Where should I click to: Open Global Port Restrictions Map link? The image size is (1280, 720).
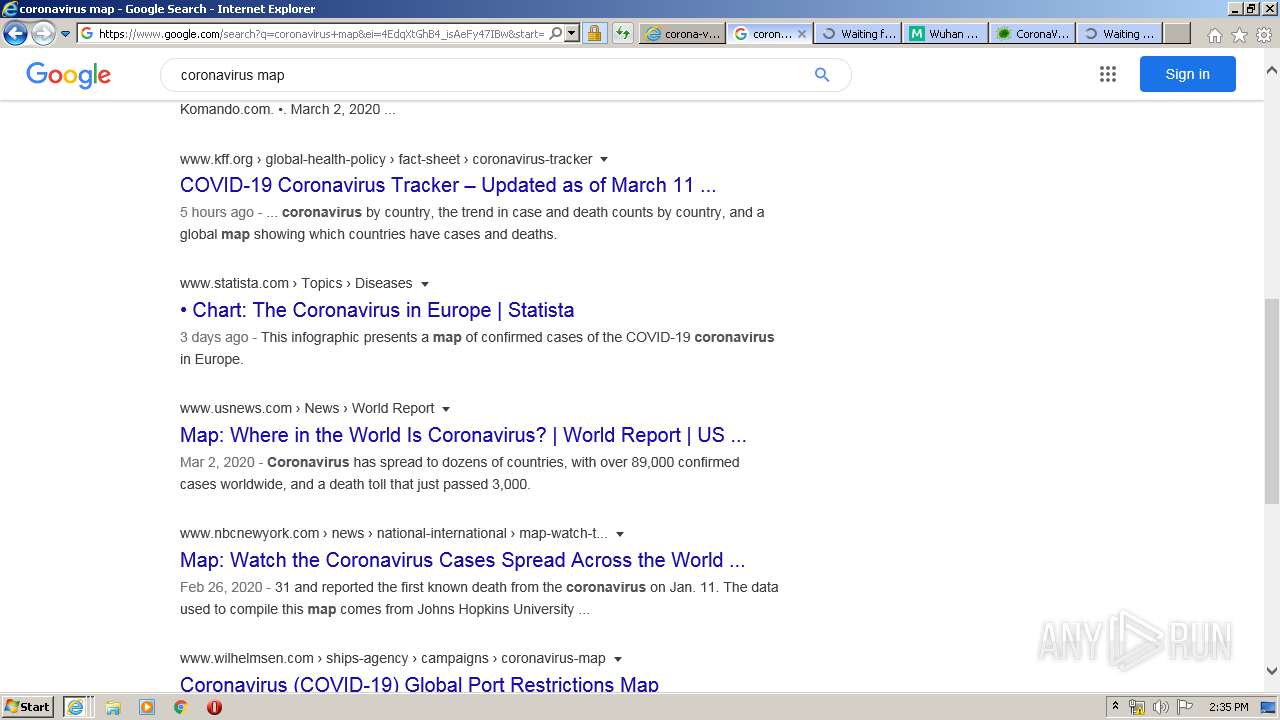[419, 685]
